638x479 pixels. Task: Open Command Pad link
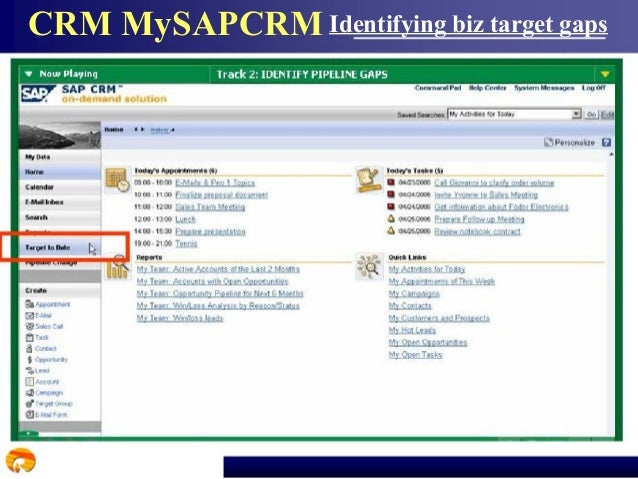[438, 88]
